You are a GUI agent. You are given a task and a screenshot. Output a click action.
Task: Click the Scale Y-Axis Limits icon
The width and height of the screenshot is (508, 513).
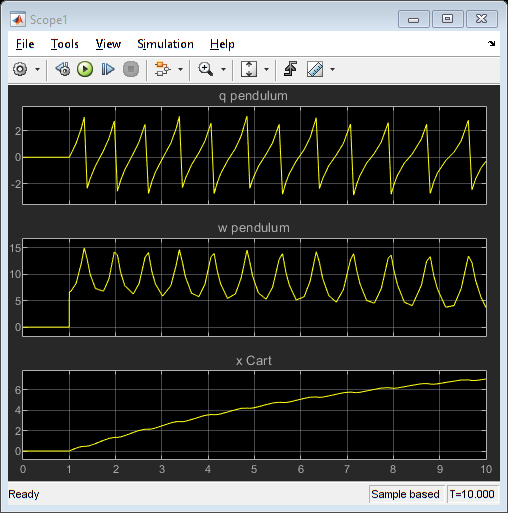click(249, 69)
